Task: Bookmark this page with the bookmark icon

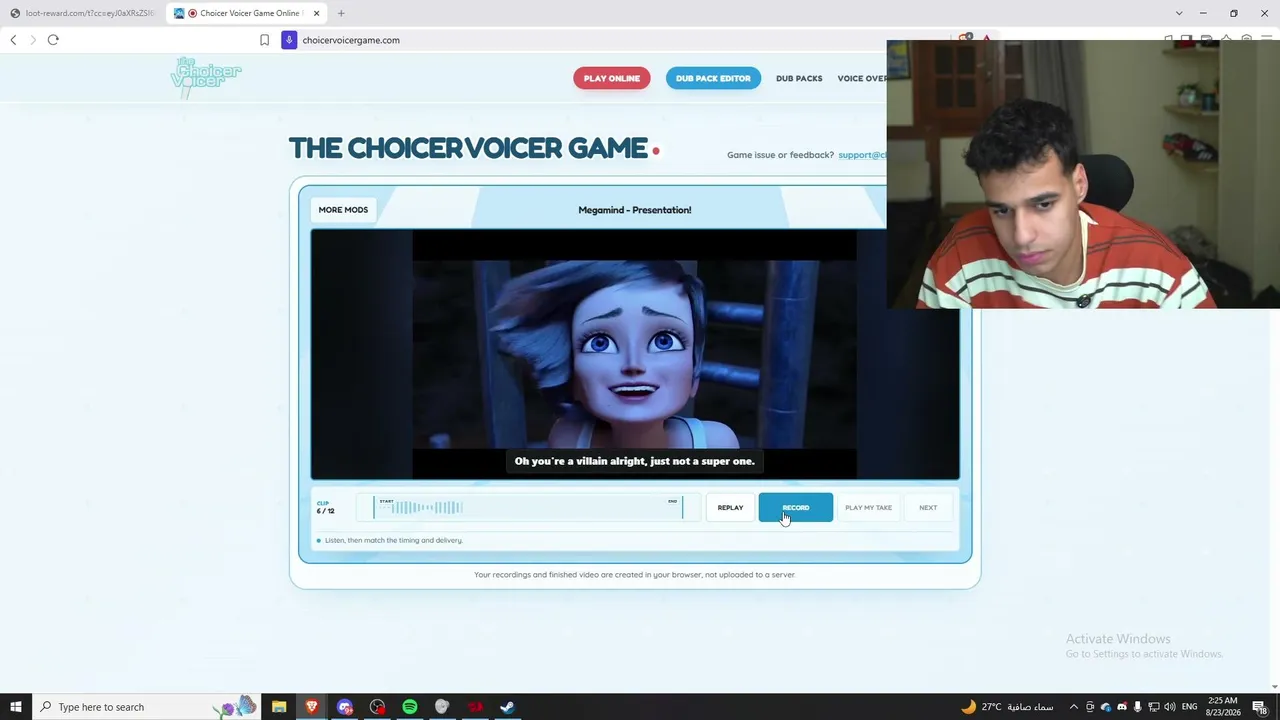Action: coord(264,40)
